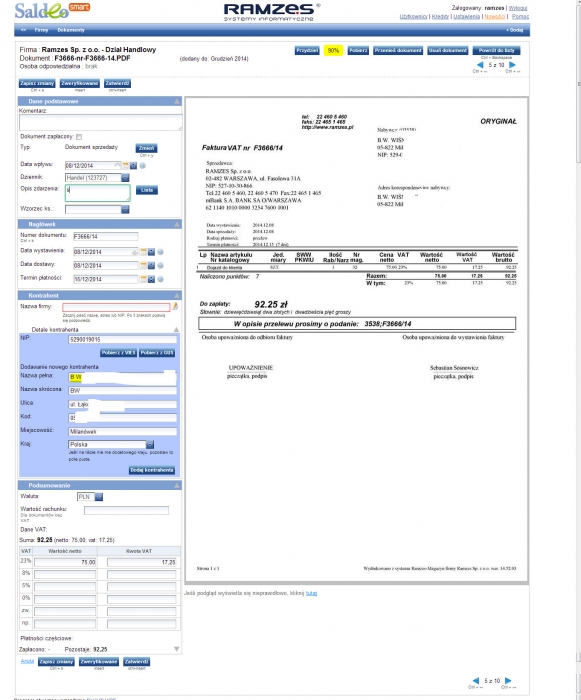Click pencil edit icon next to Nazwa firmy
Viewport: 581px width, 700px height.
pos(175,307)
